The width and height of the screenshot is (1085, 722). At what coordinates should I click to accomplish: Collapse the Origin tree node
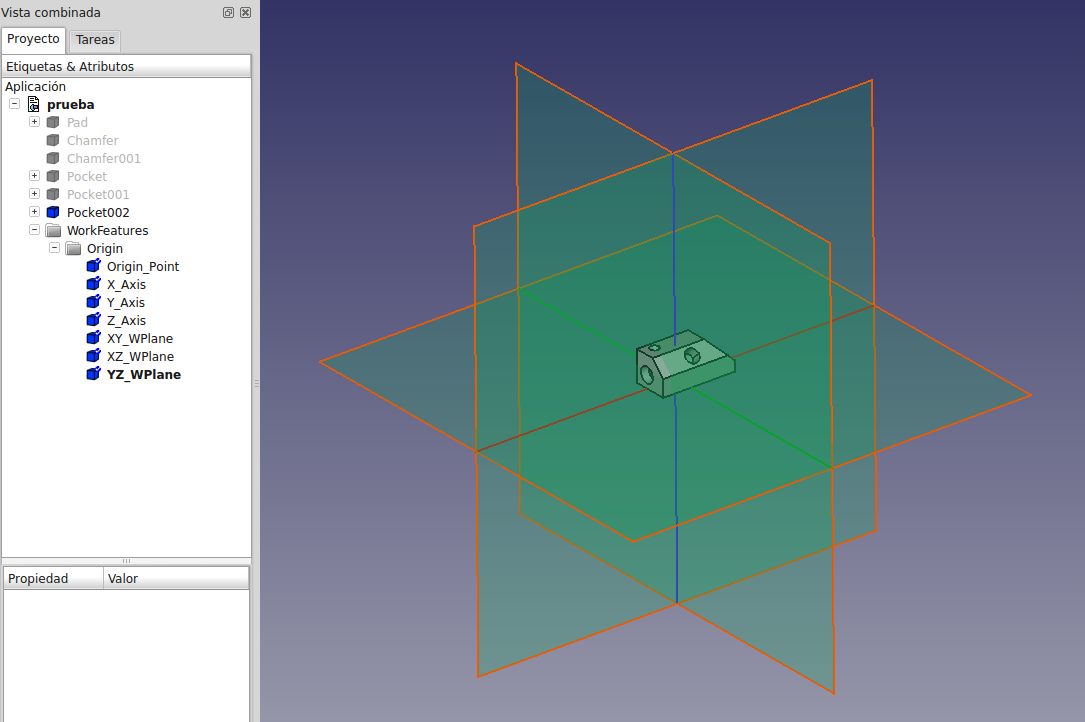pyautogui.click(x=54, y=248)
